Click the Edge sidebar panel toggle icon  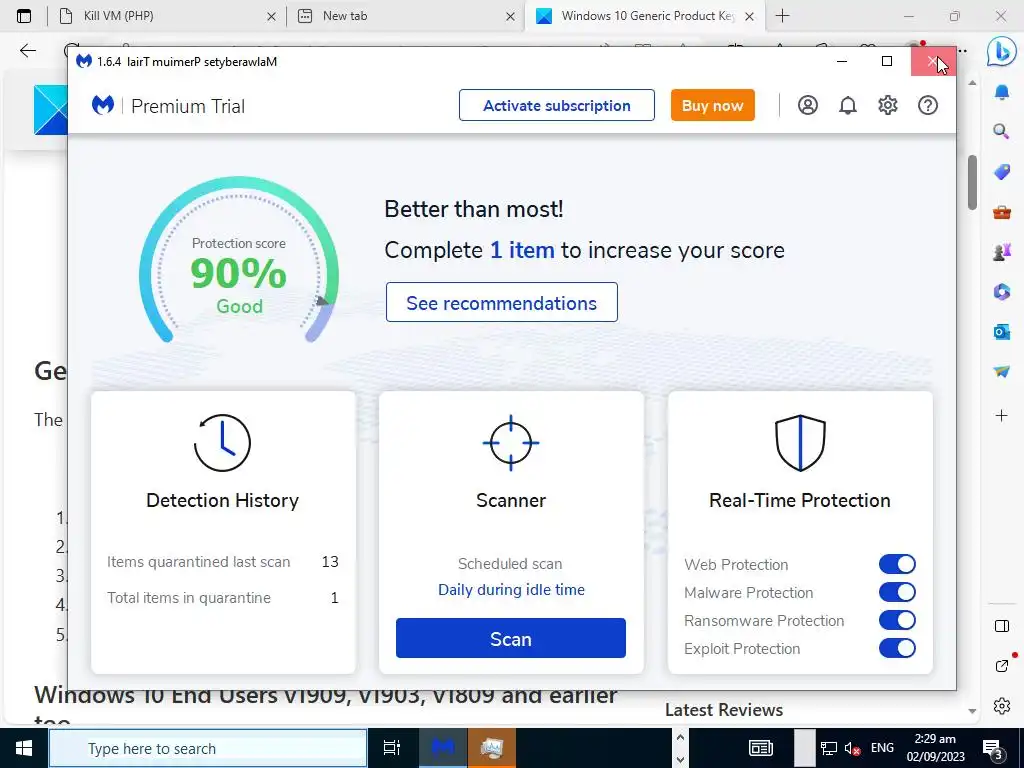(1001, 626)
